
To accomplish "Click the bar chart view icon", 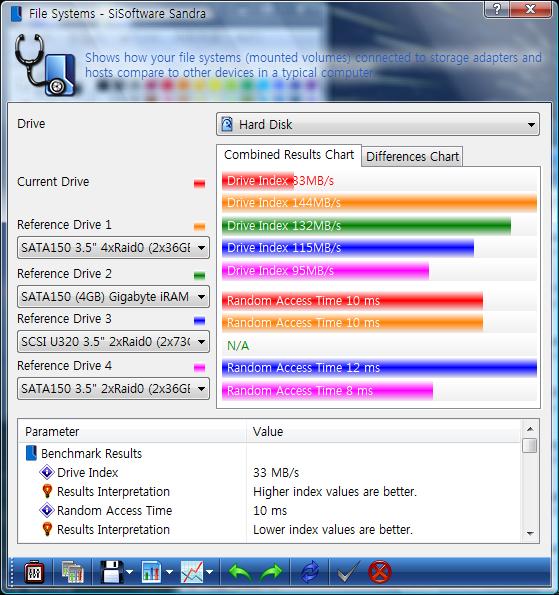I will pos(152,573).
